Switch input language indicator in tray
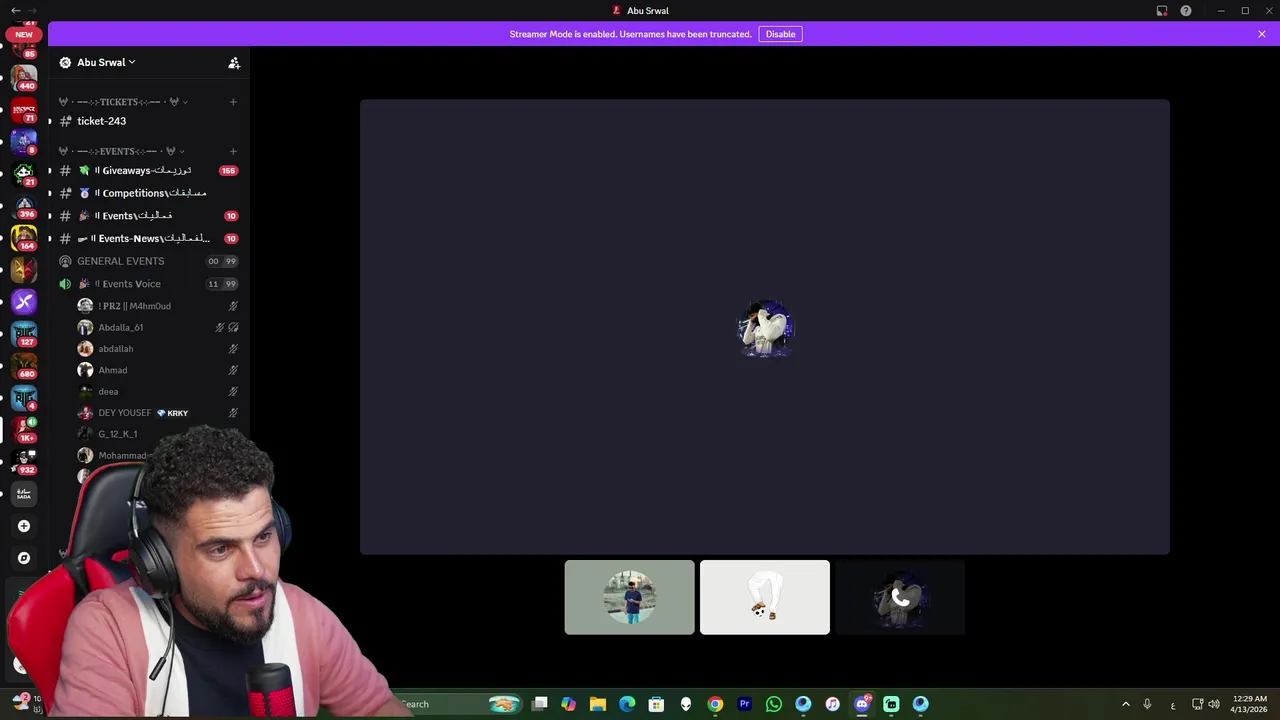 pos(1173,705)
